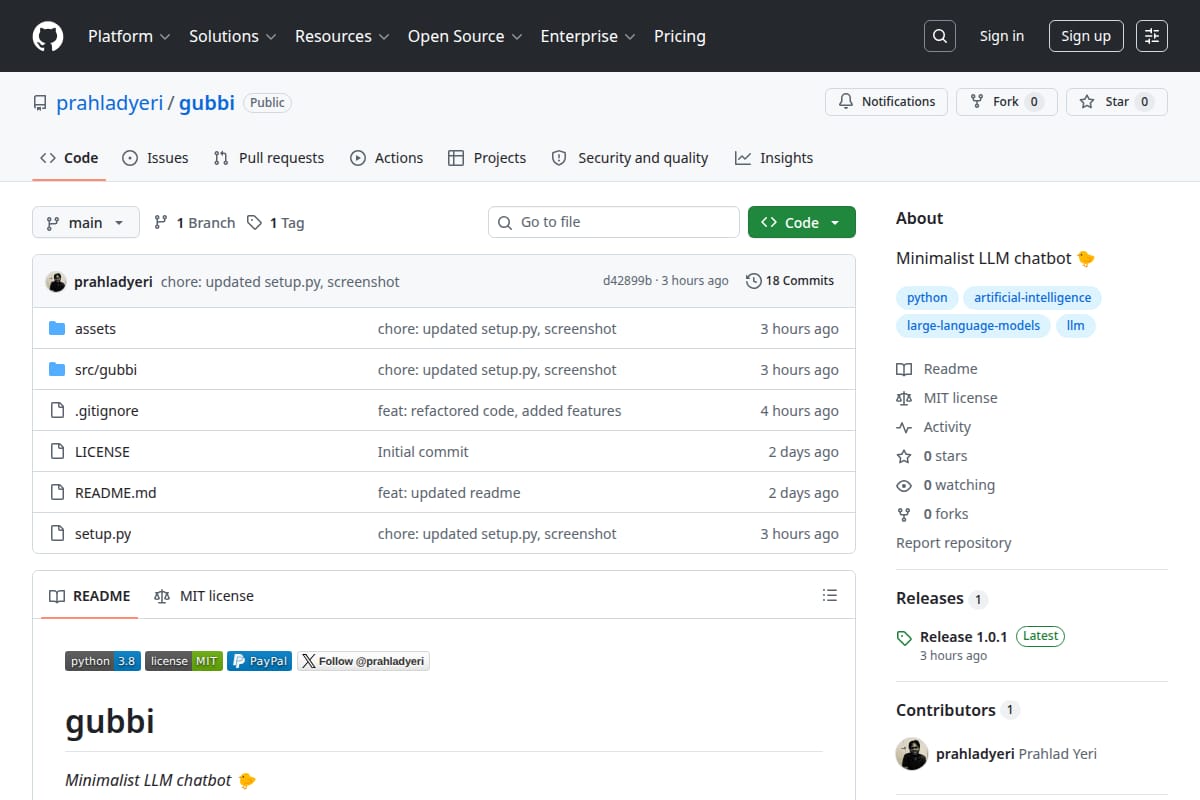1200x800 pixels.
Task: Open the 1 Branch link
Action: coord(194,223)
